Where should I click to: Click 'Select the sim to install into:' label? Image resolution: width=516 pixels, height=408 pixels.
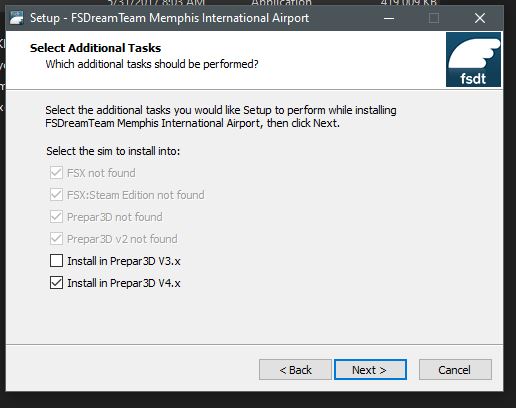tap(113, 151)
